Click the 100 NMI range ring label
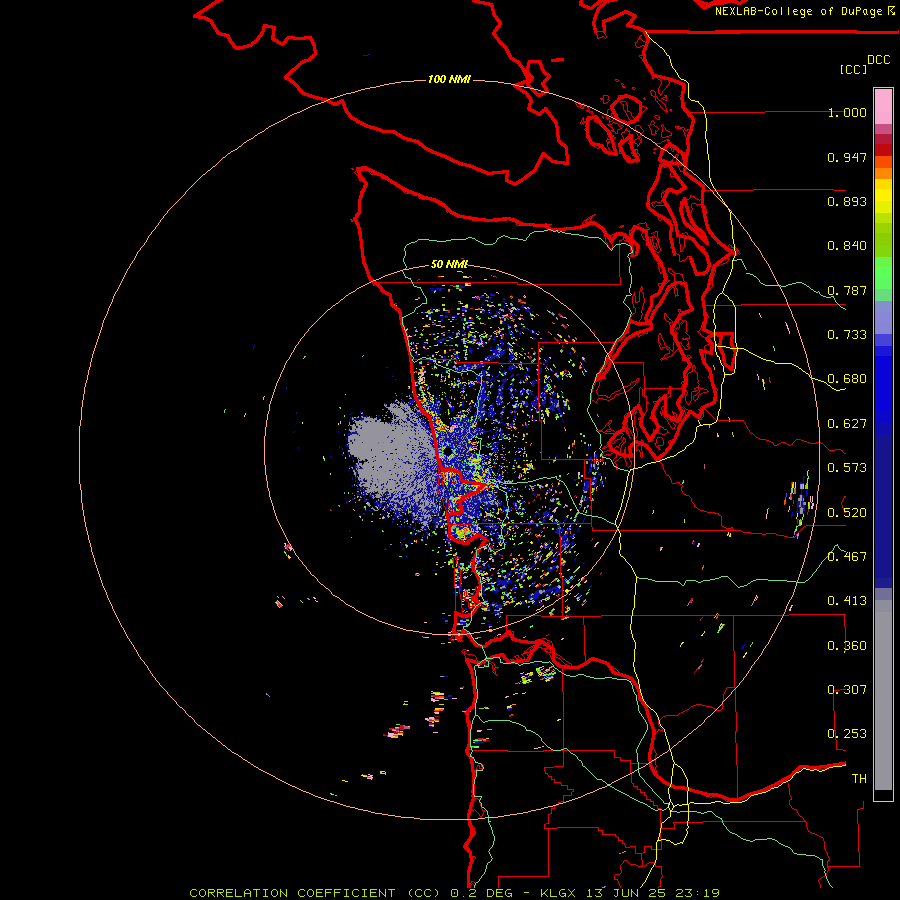Image resolution: width=900 pixels, height=900 pixels. pyautogui.click(x=449, y=79)
